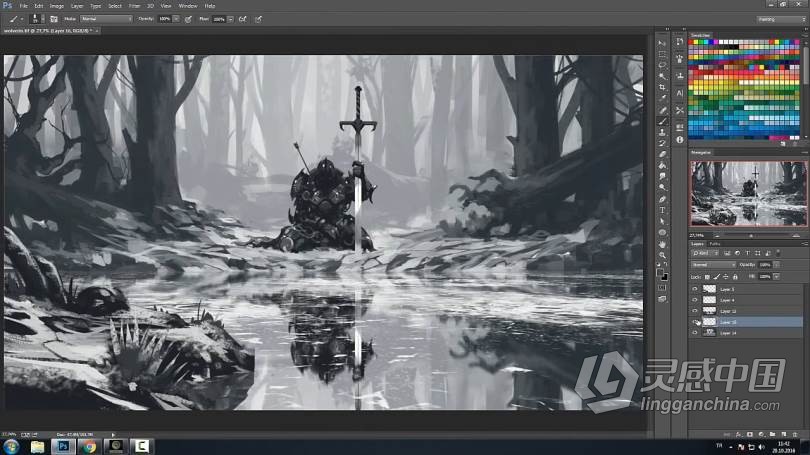Adjust the Navigator zoom slider
810x455 pixels.
pyautogui.click(x=751, y=236)
